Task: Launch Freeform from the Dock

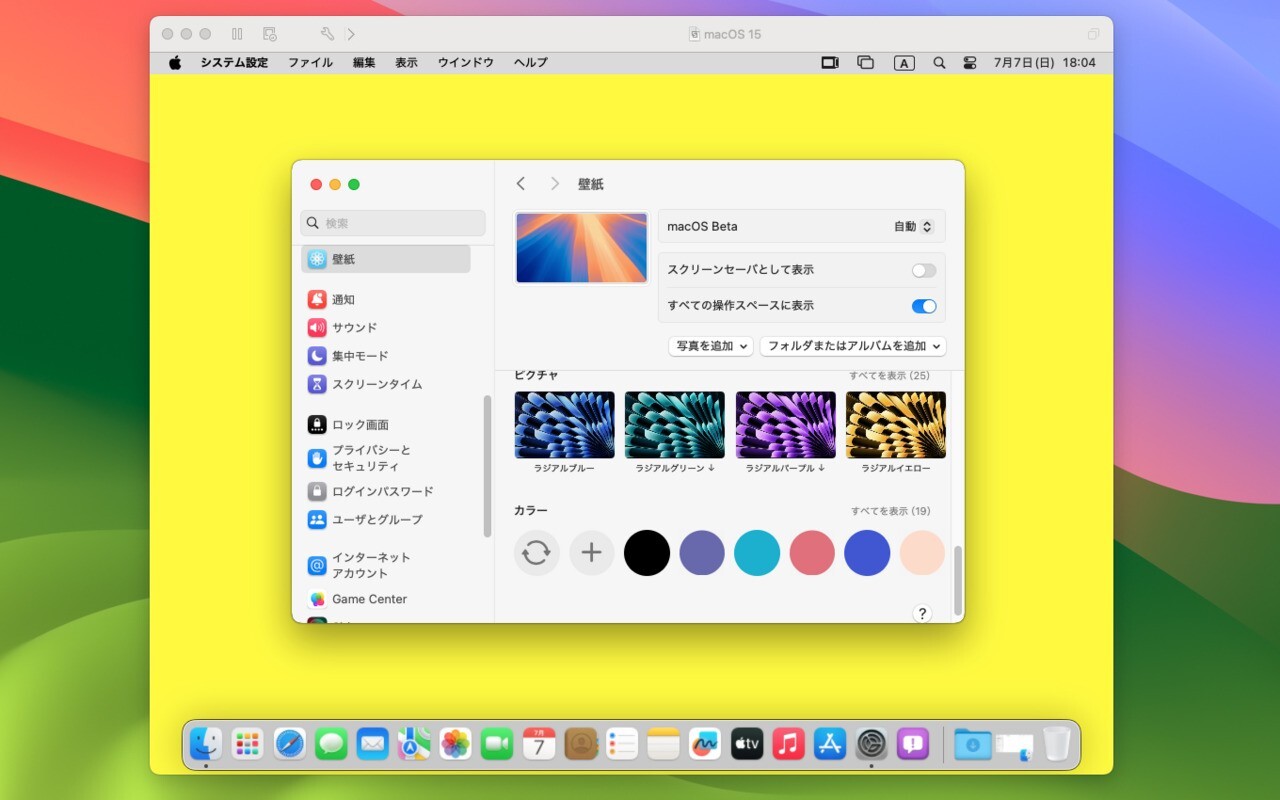Action: pos(705,743)
